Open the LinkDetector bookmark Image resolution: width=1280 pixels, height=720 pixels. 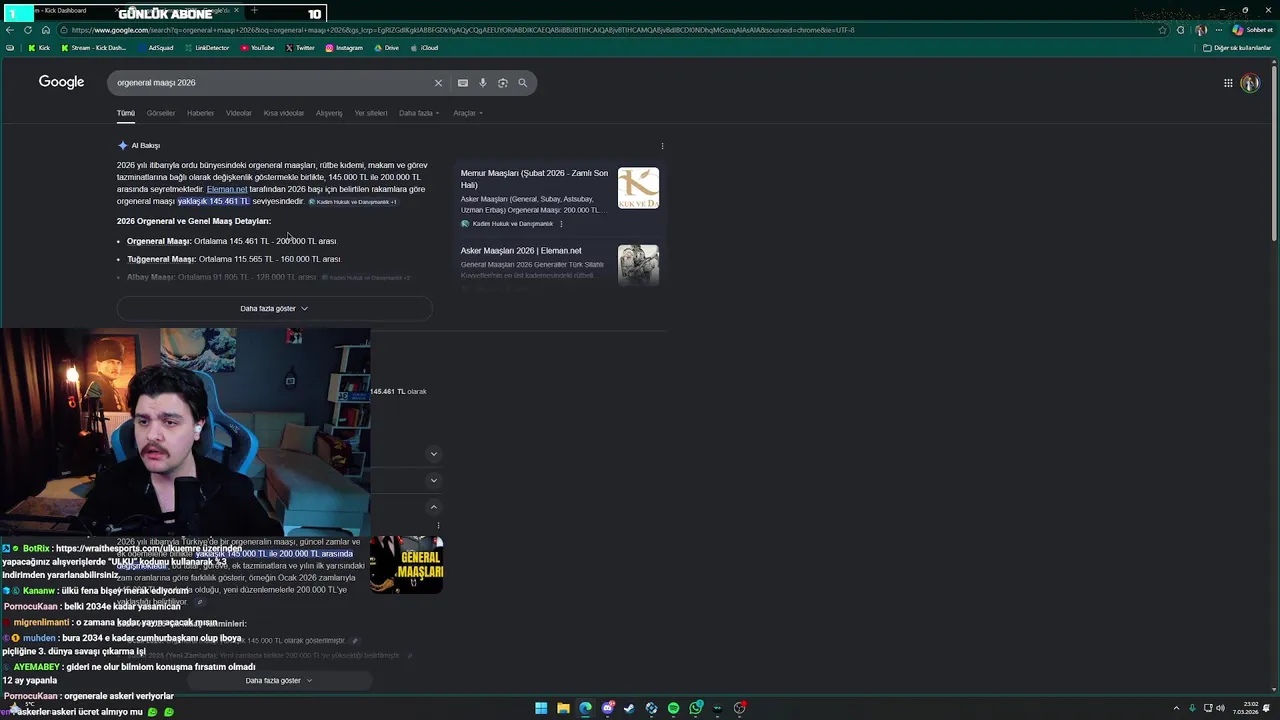(x=207, y=47)
